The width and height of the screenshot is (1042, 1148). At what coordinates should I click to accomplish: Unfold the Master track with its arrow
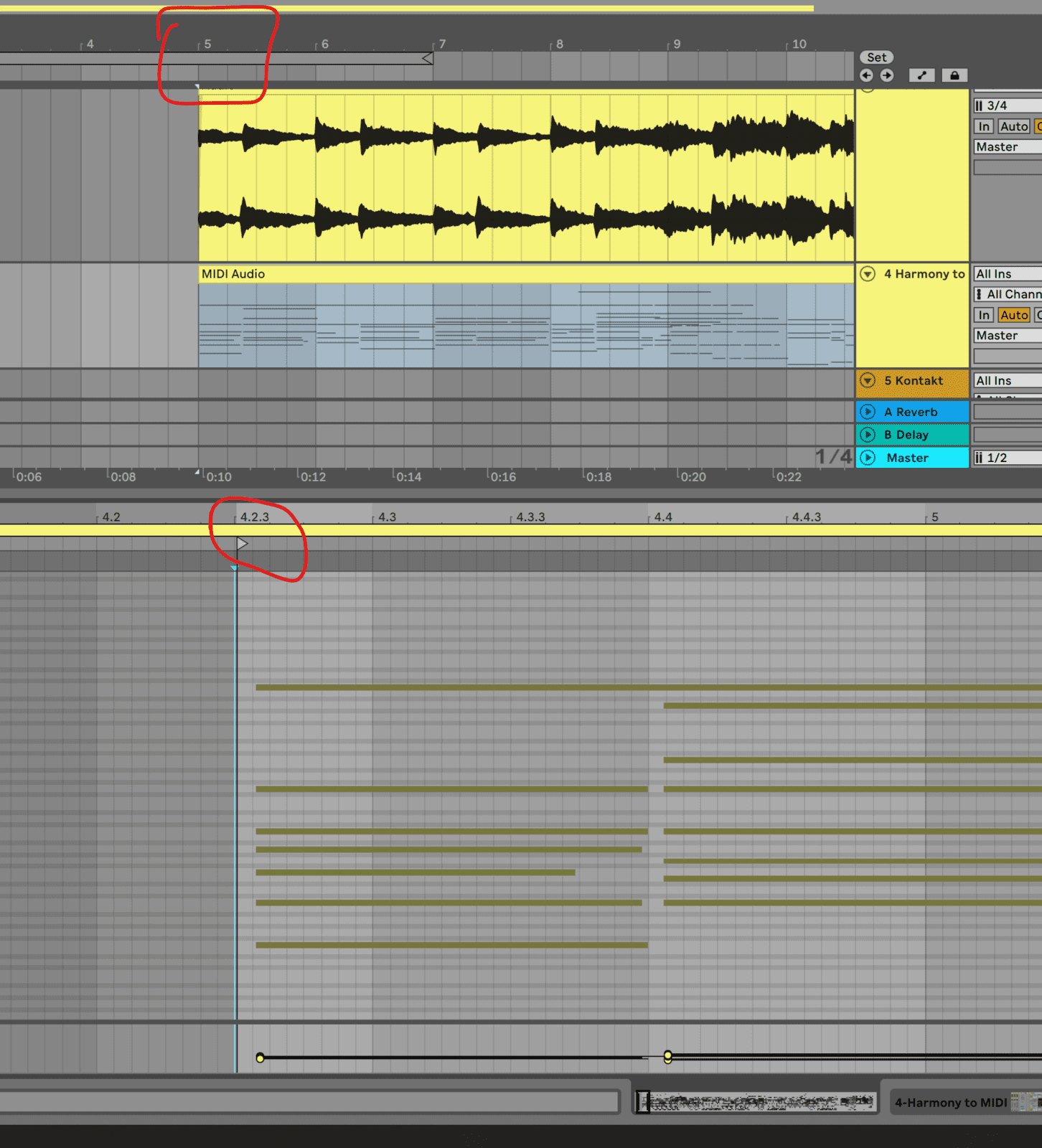click(868, 458)
